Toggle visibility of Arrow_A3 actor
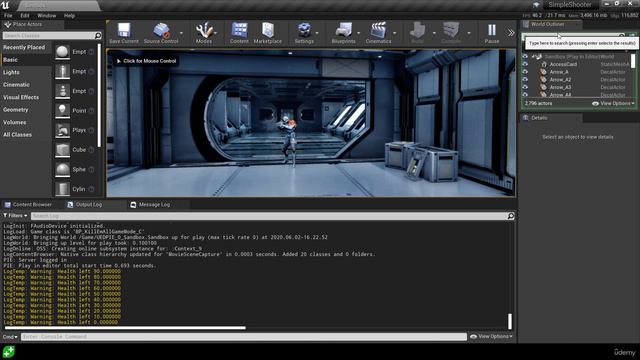640x360 pixels. coord(525,87)
